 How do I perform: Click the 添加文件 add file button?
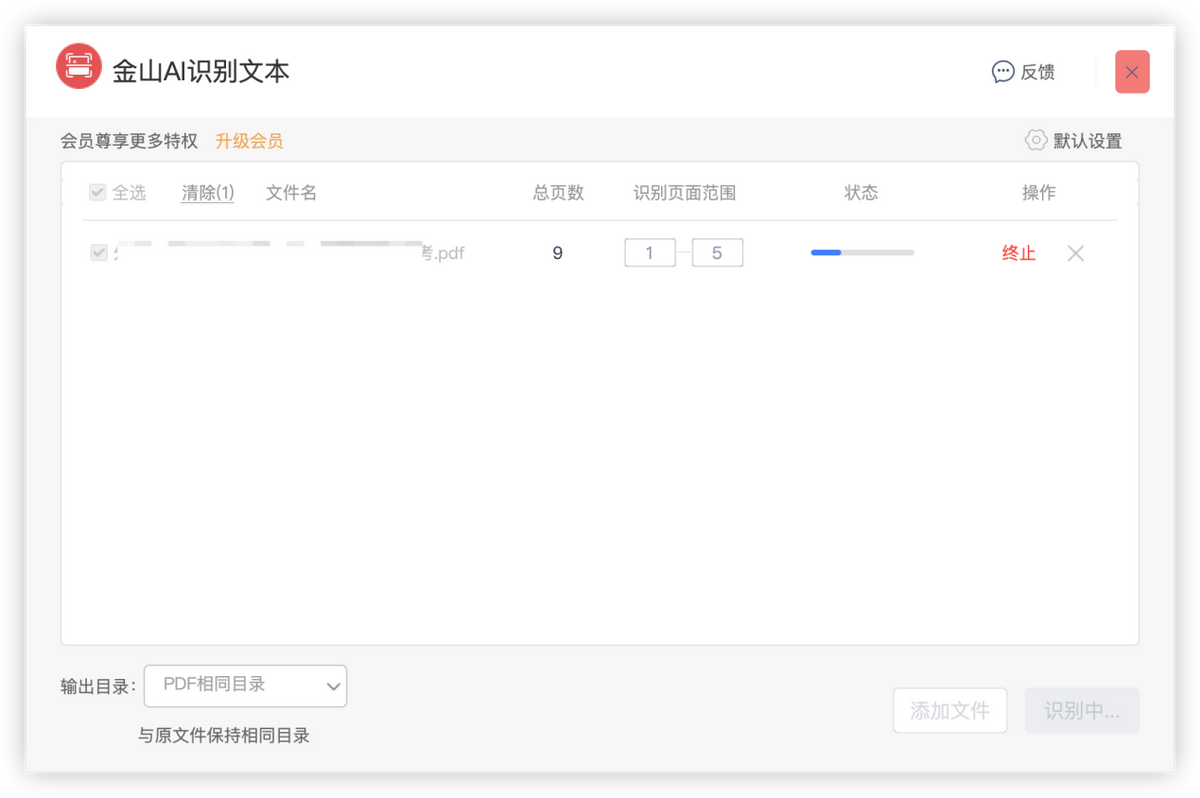point(949,711)
